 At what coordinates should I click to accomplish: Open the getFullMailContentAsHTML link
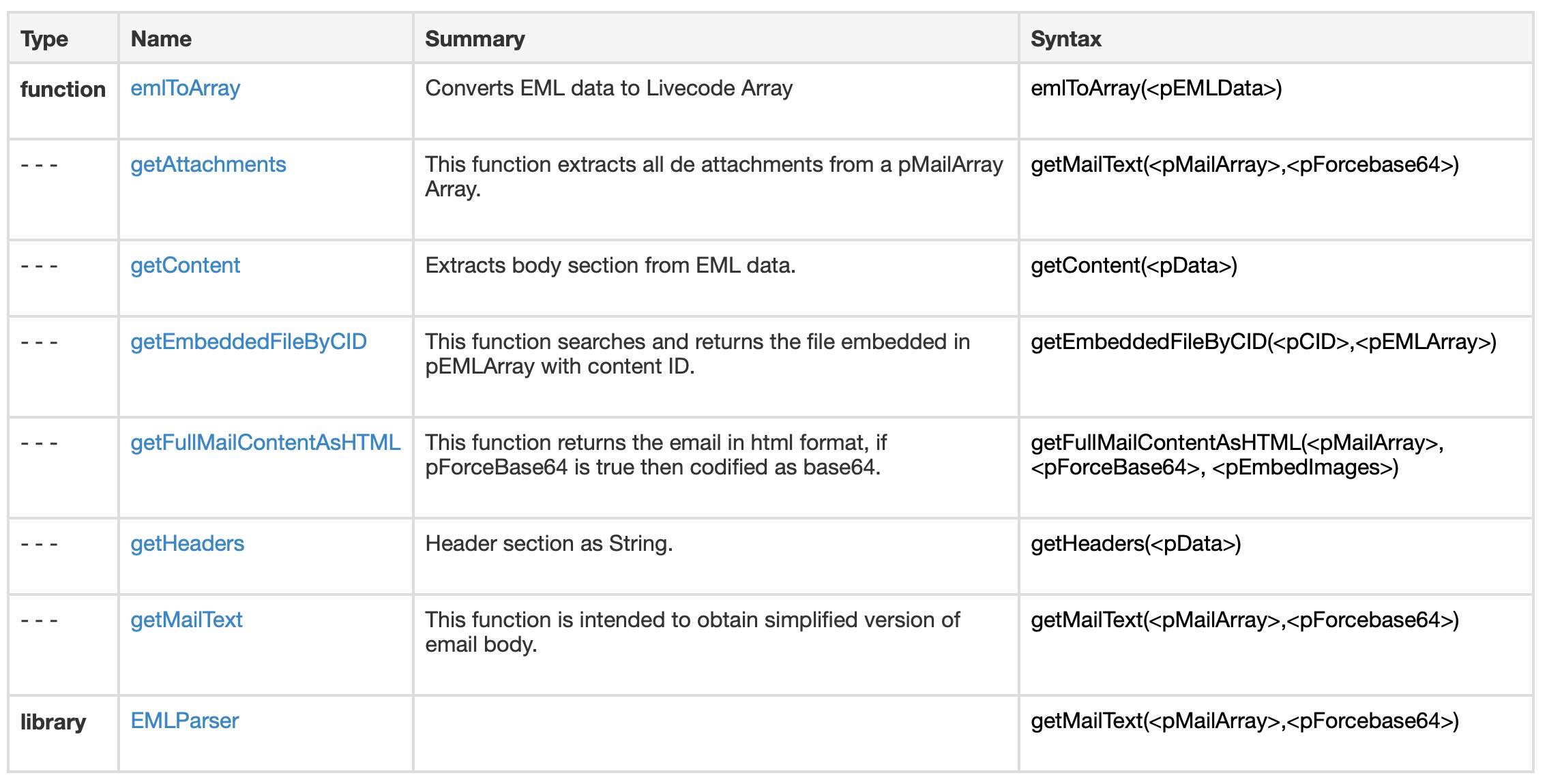[265, 443]
